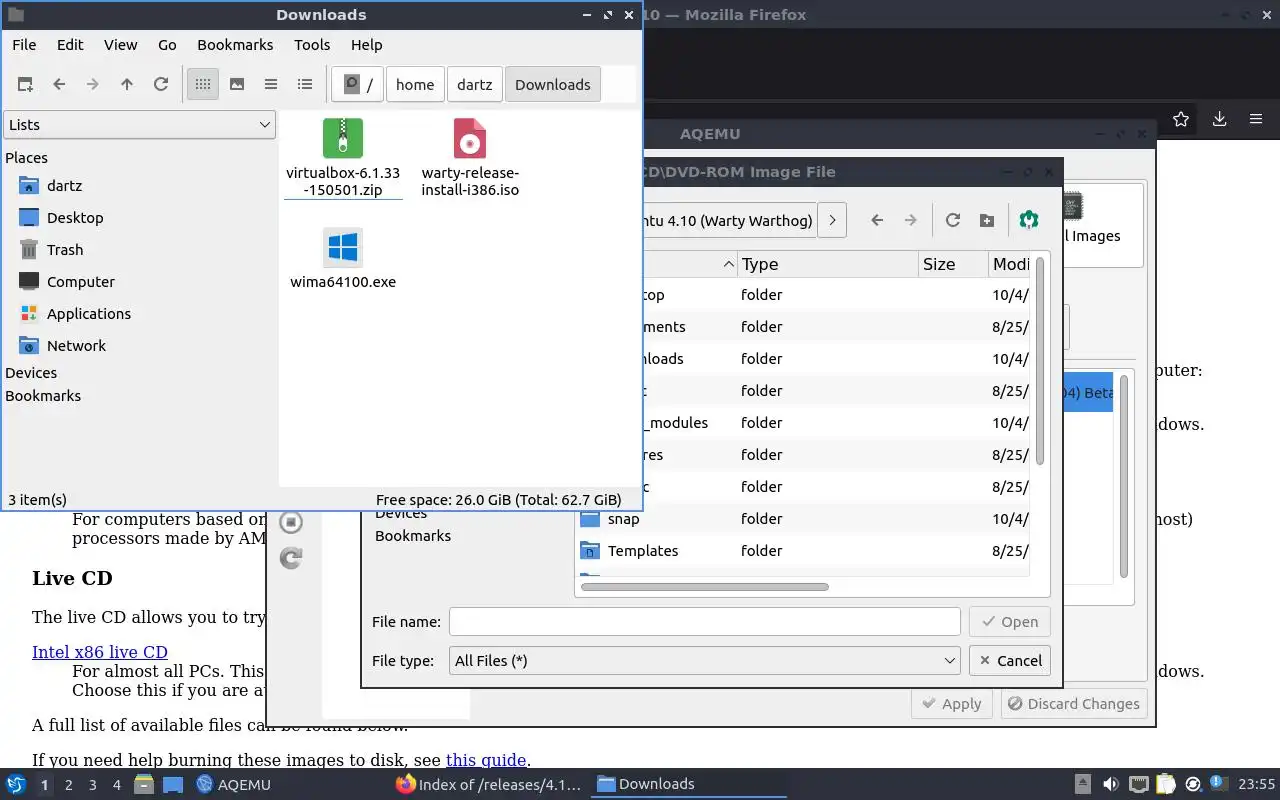Click the File name input field
The height and width of the screenshot is (800, 1280).
click(x=705, y=622)
